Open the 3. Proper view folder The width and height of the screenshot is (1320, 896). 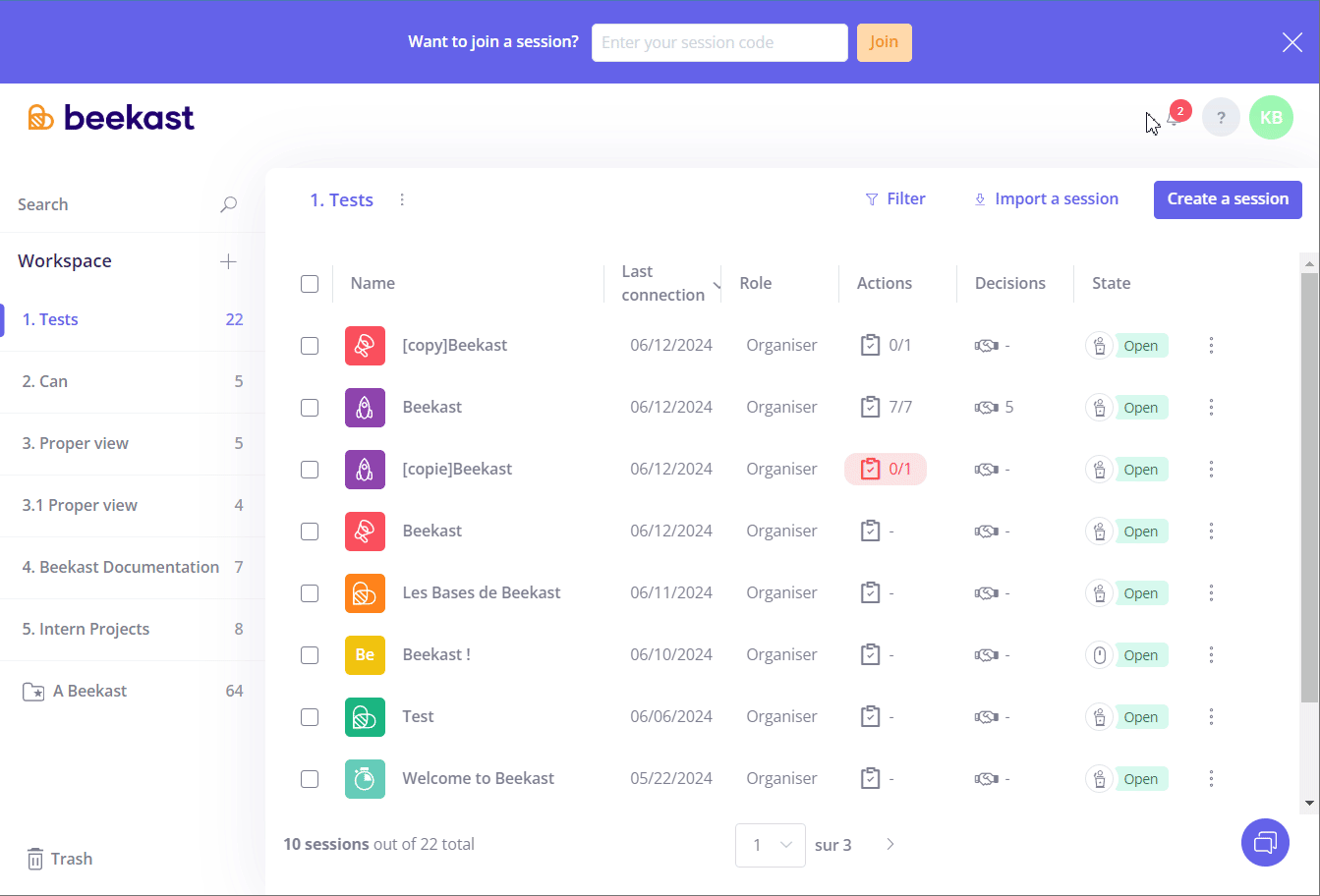point(133,444)
